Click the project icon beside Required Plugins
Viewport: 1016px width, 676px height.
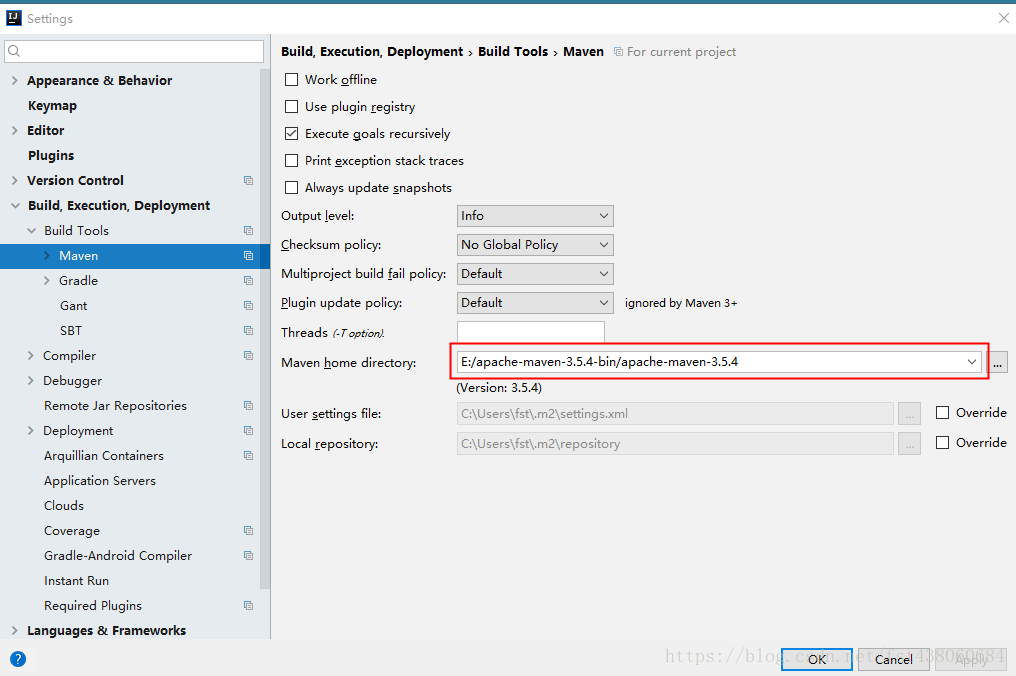tap(248, 605)
